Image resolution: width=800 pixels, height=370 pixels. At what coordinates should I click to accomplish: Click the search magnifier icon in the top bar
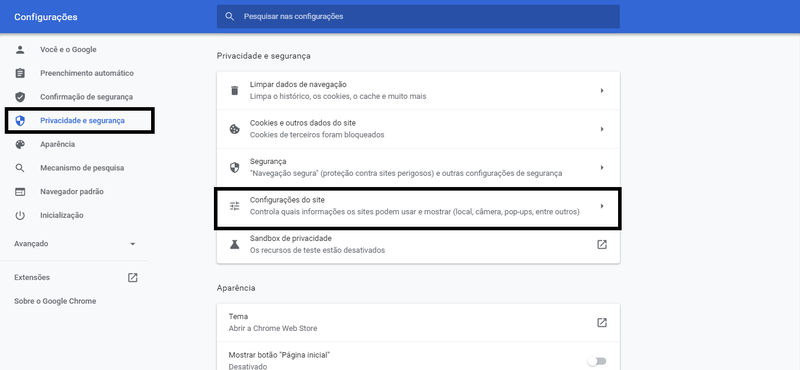(x=230, y=16)
